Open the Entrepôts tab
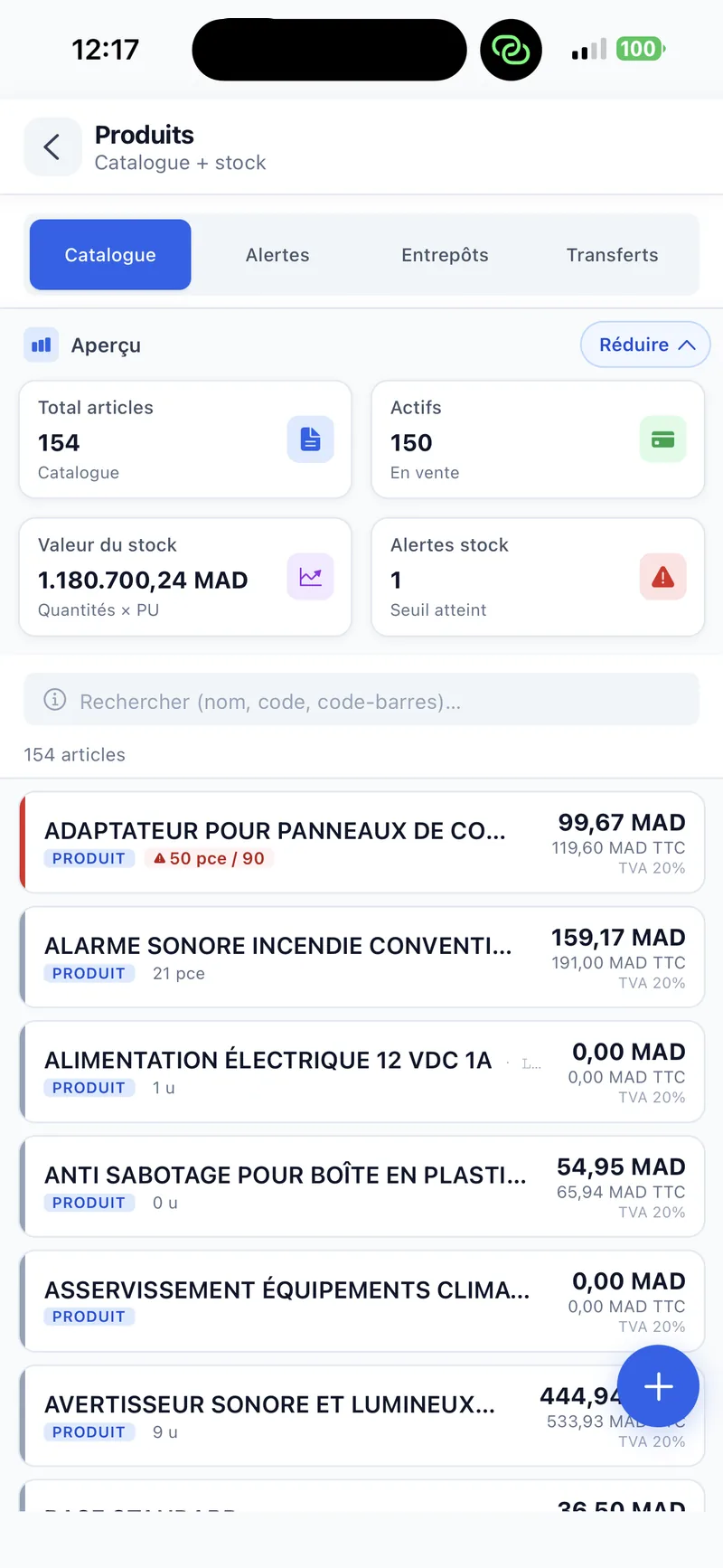The width and height of the screenshot is (723, 1568). point(445,255)
